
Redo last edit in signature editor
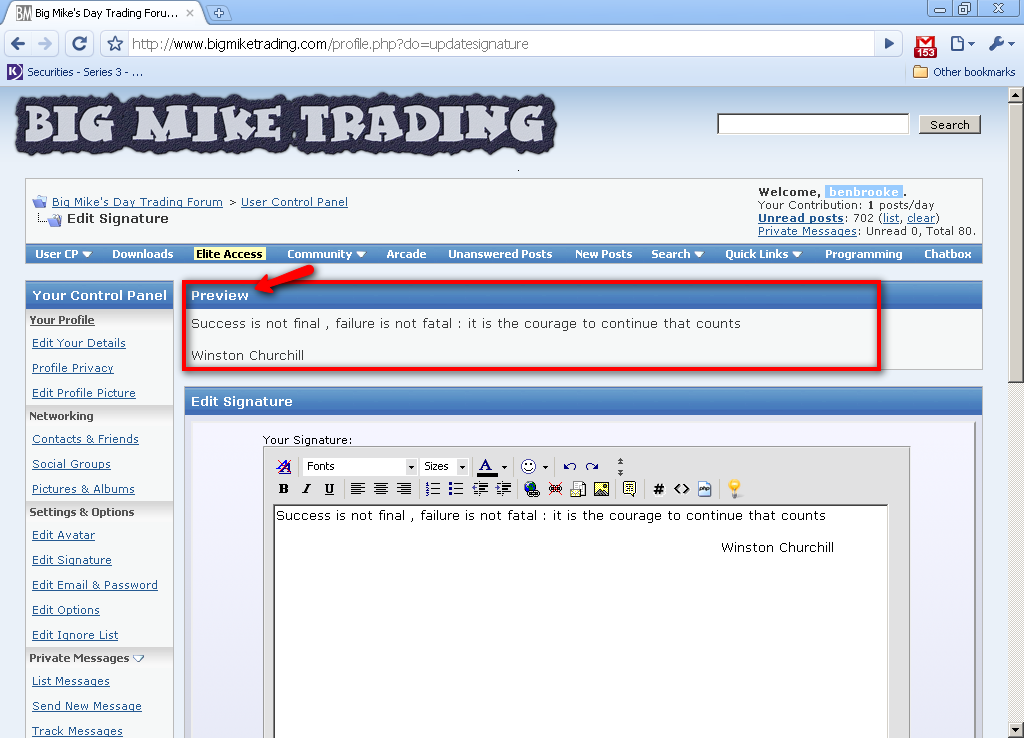pos(592,466)
